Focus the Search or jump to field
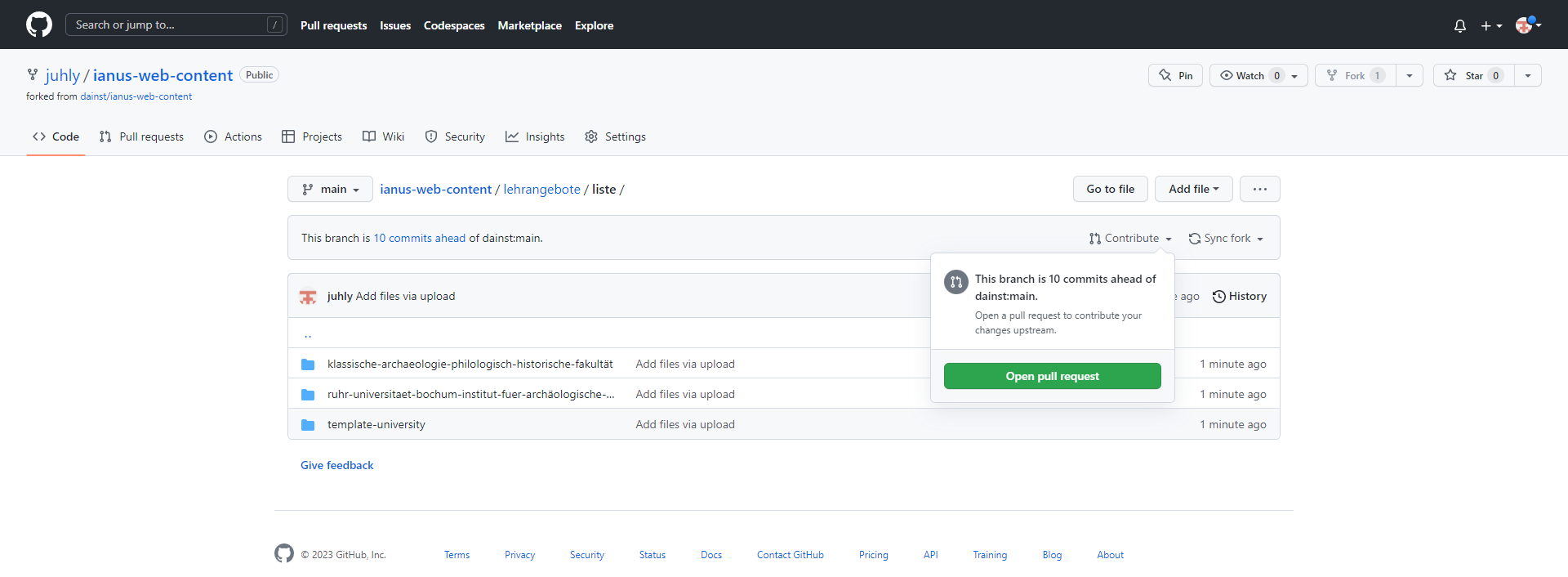 176,25
